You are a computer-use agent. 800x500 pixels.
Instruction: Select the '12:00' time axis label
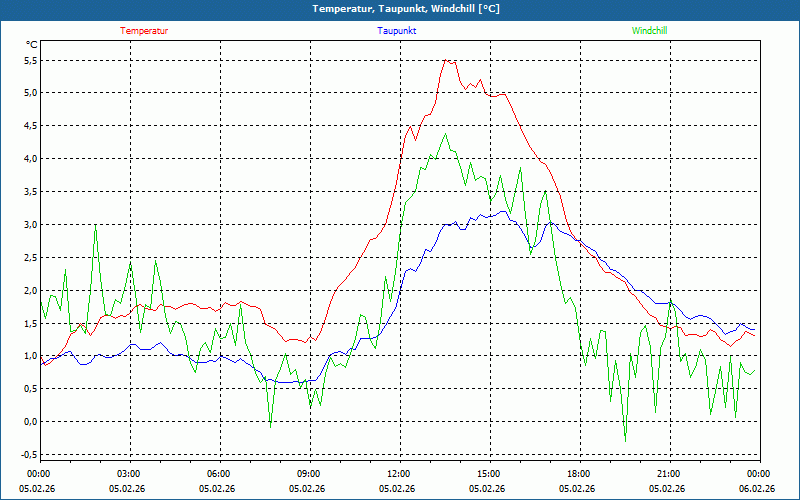398,474
